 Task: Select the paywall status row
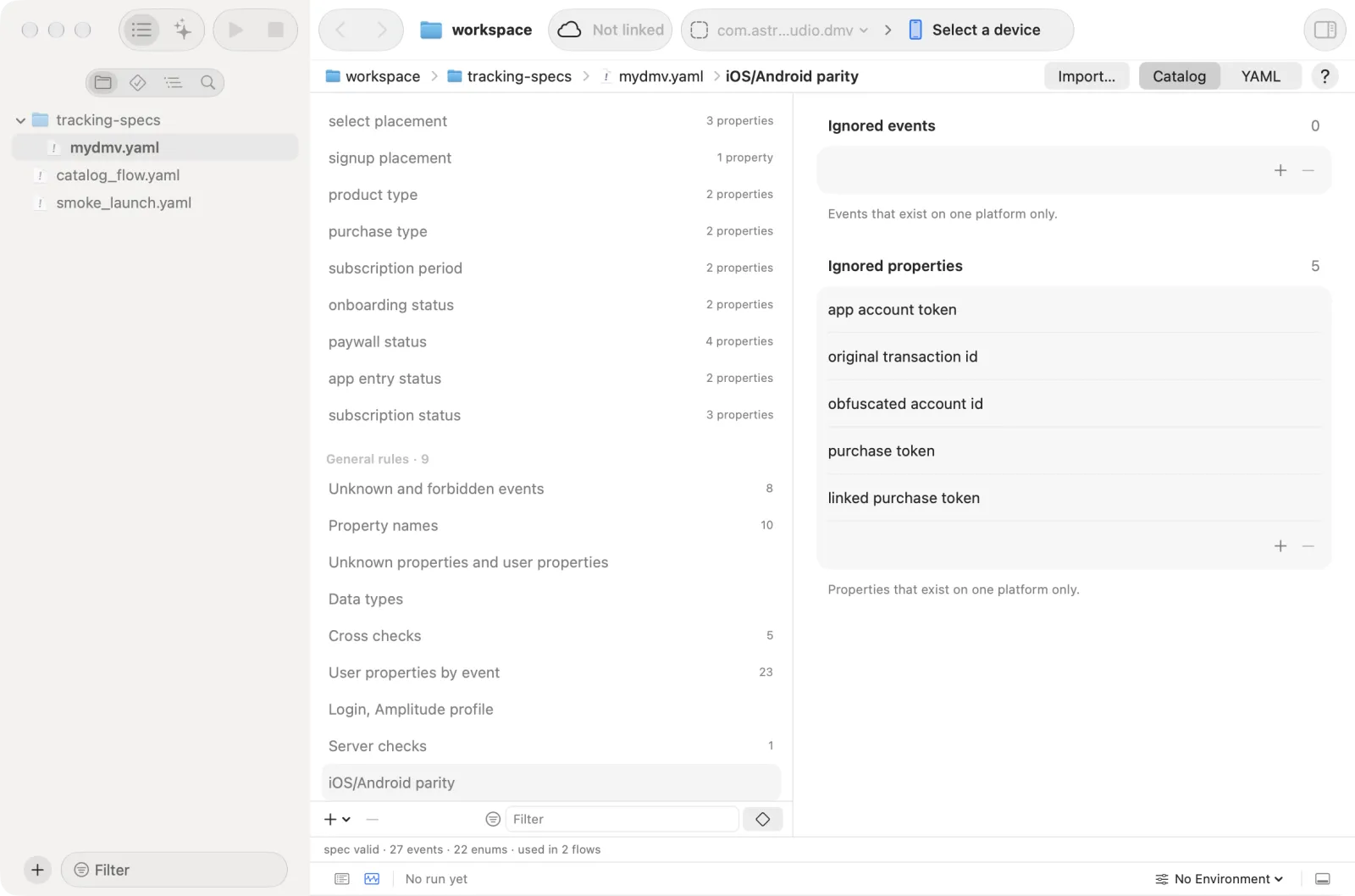(x=550, y=341)
